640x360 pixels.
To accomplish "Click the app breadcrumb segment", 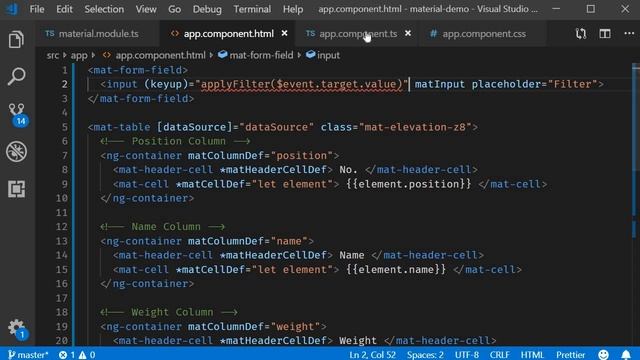I will pyautogui.click(x=79, y=55).
